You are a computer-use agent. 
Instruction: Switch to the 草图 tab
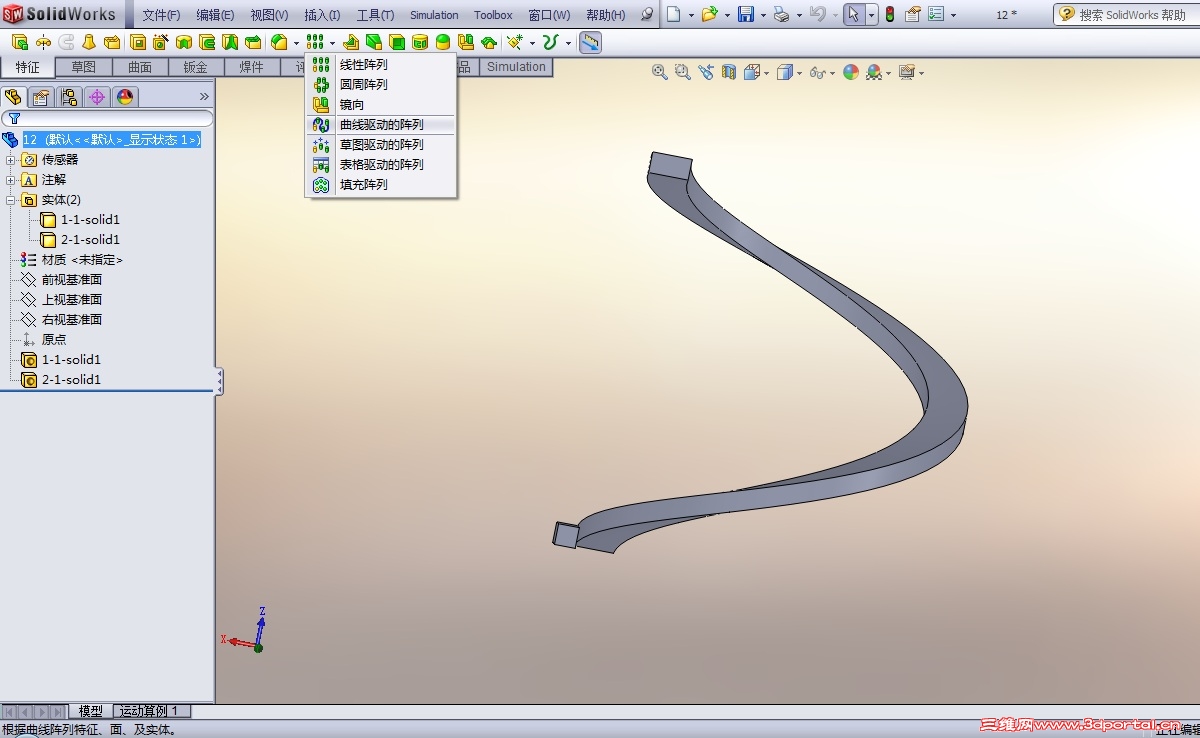(x=84, y=67)
